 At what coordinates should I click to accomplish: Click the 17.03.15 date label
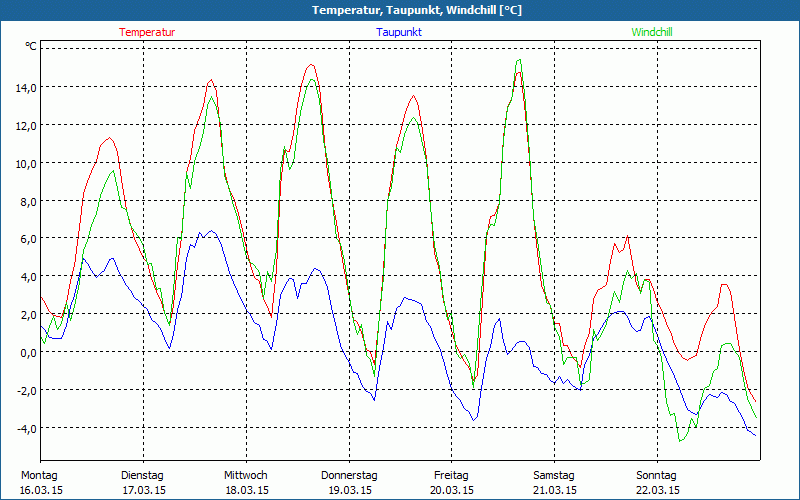pyautogui.click(x=144, y=490)
